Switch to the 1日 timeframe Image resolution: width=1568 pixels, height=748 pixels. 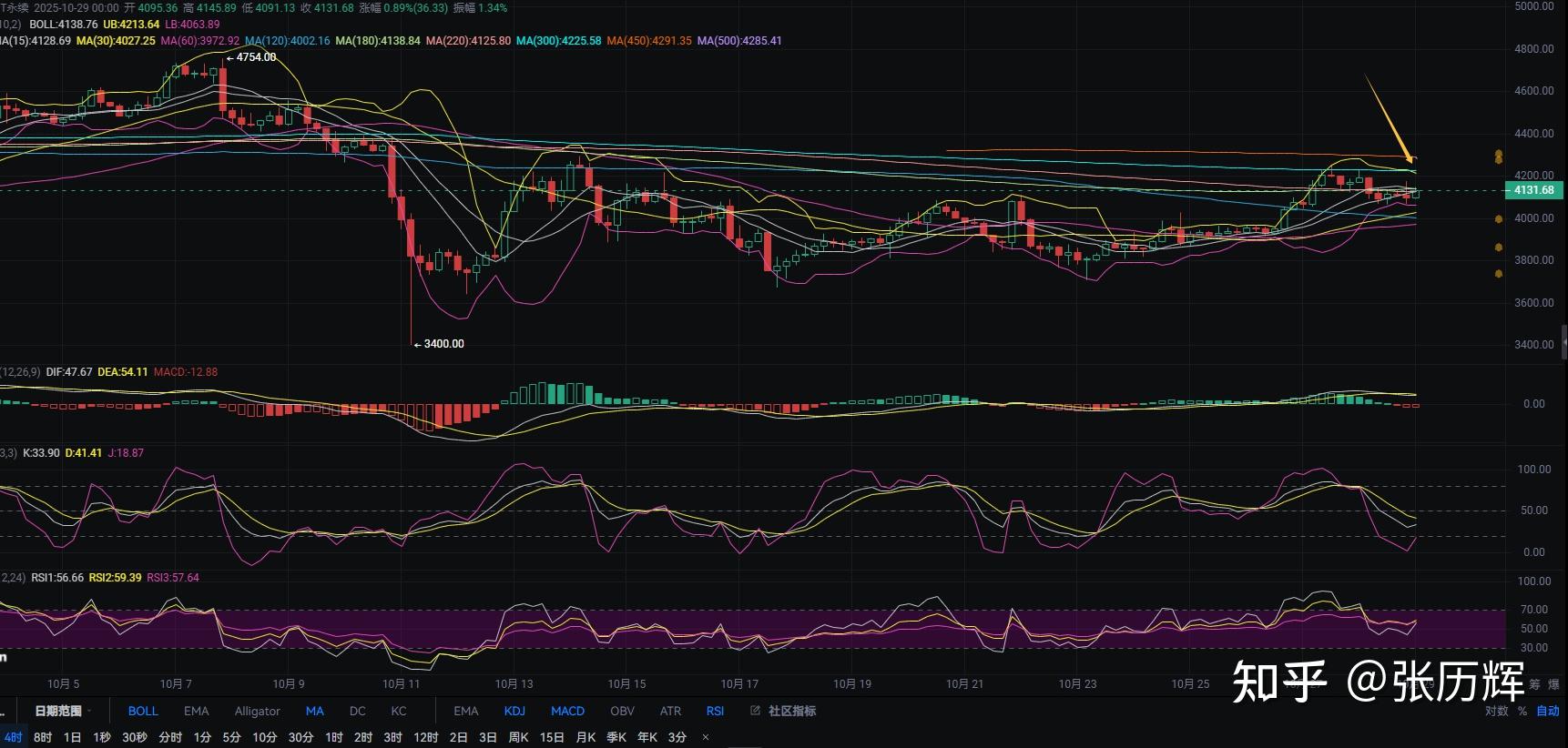[72, 737]
